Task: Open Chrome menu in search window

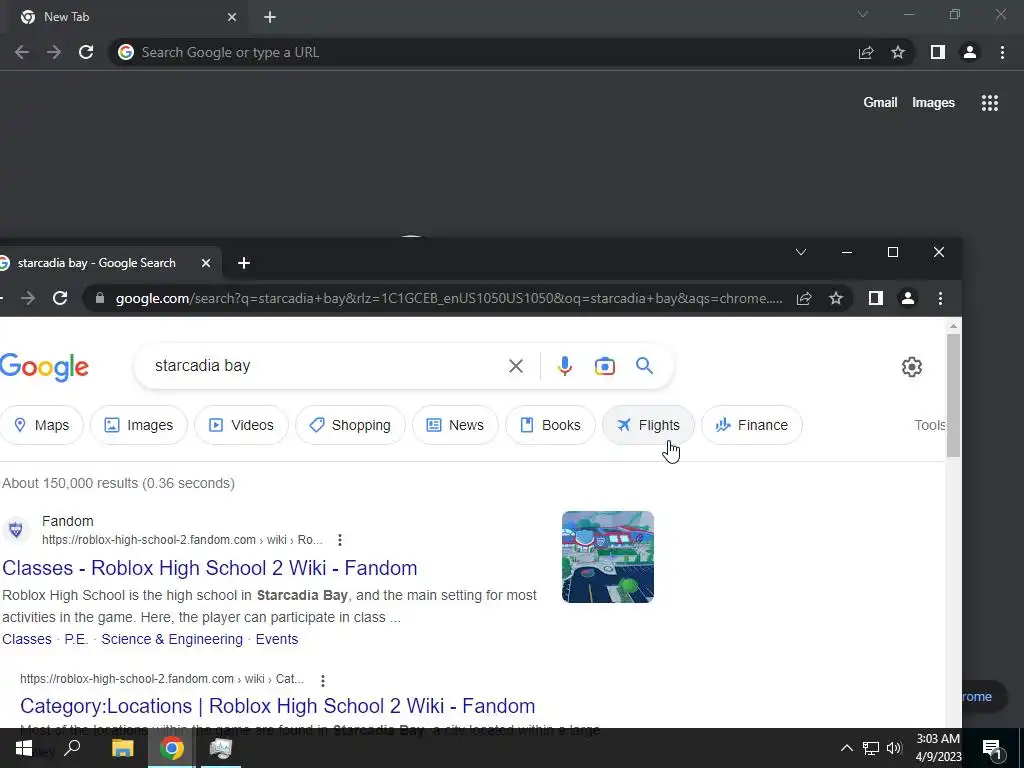Action: pyautogui.click(x=940, y=298)
